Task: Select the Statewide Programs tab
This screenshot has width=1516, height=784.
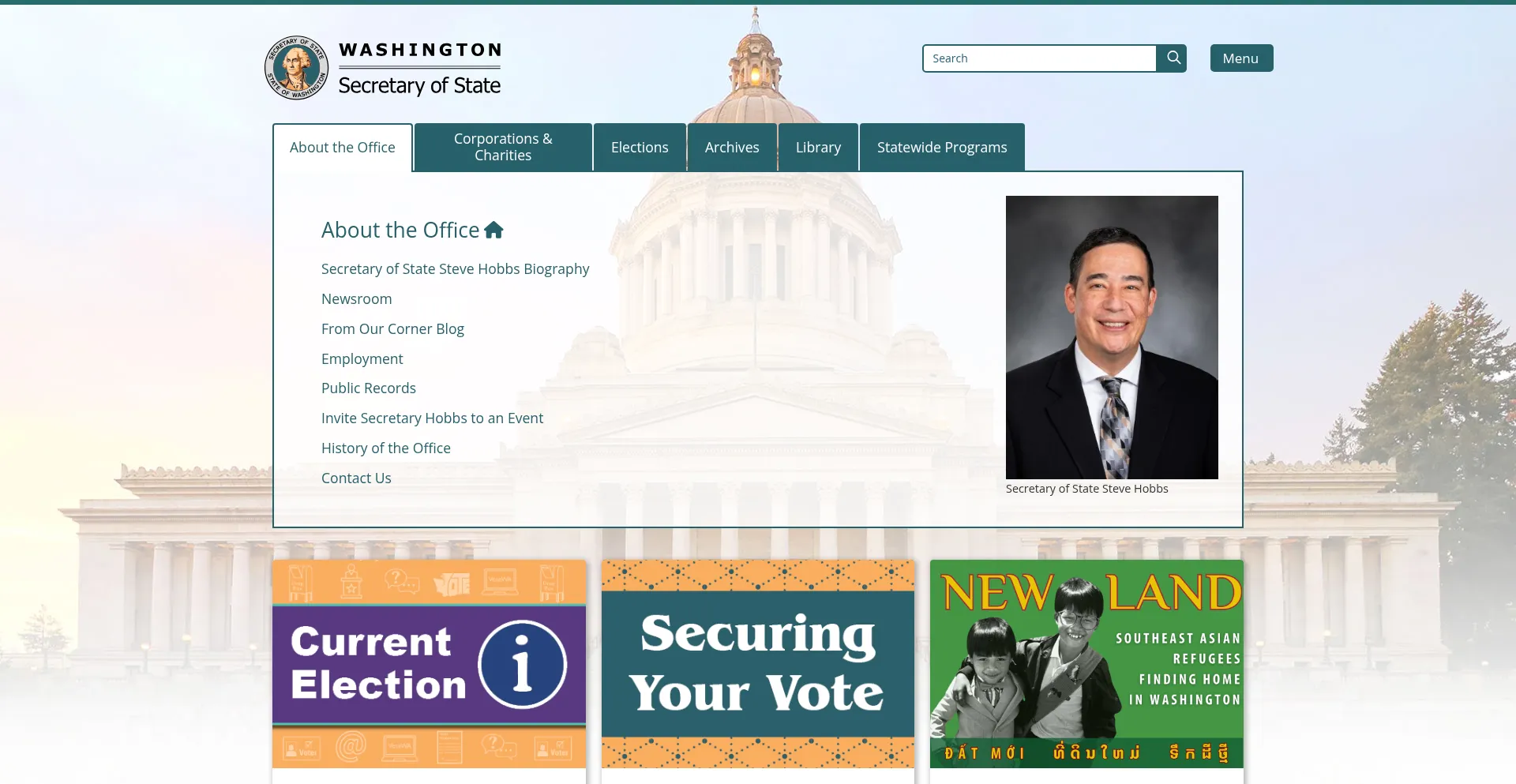Action: (x=940, y=147)
